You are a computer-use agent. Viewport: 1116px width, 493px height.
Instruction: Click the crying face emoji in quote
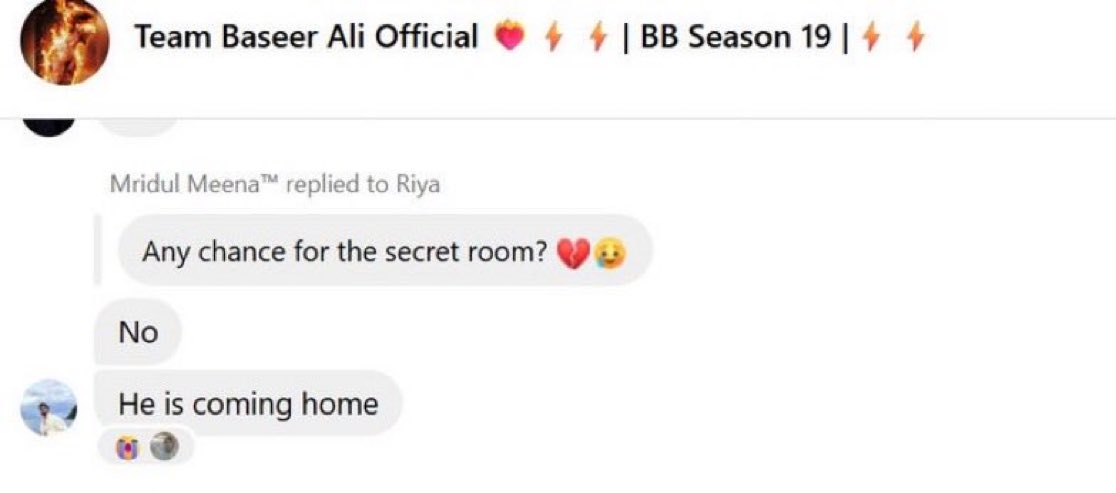(610, 253)
